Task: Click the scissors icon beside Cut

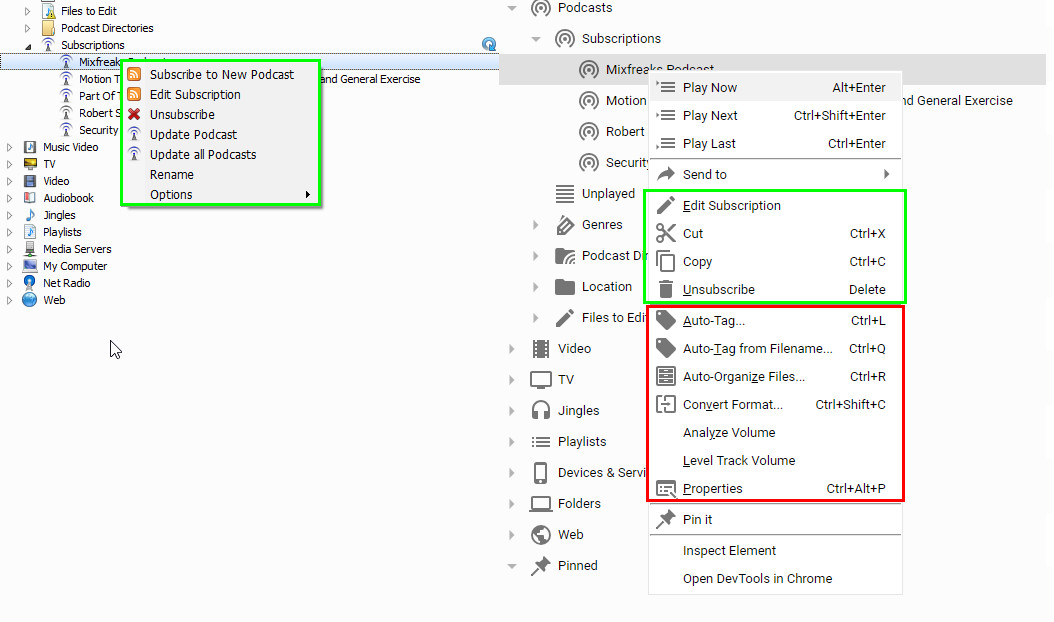Action: click(666, 233)
